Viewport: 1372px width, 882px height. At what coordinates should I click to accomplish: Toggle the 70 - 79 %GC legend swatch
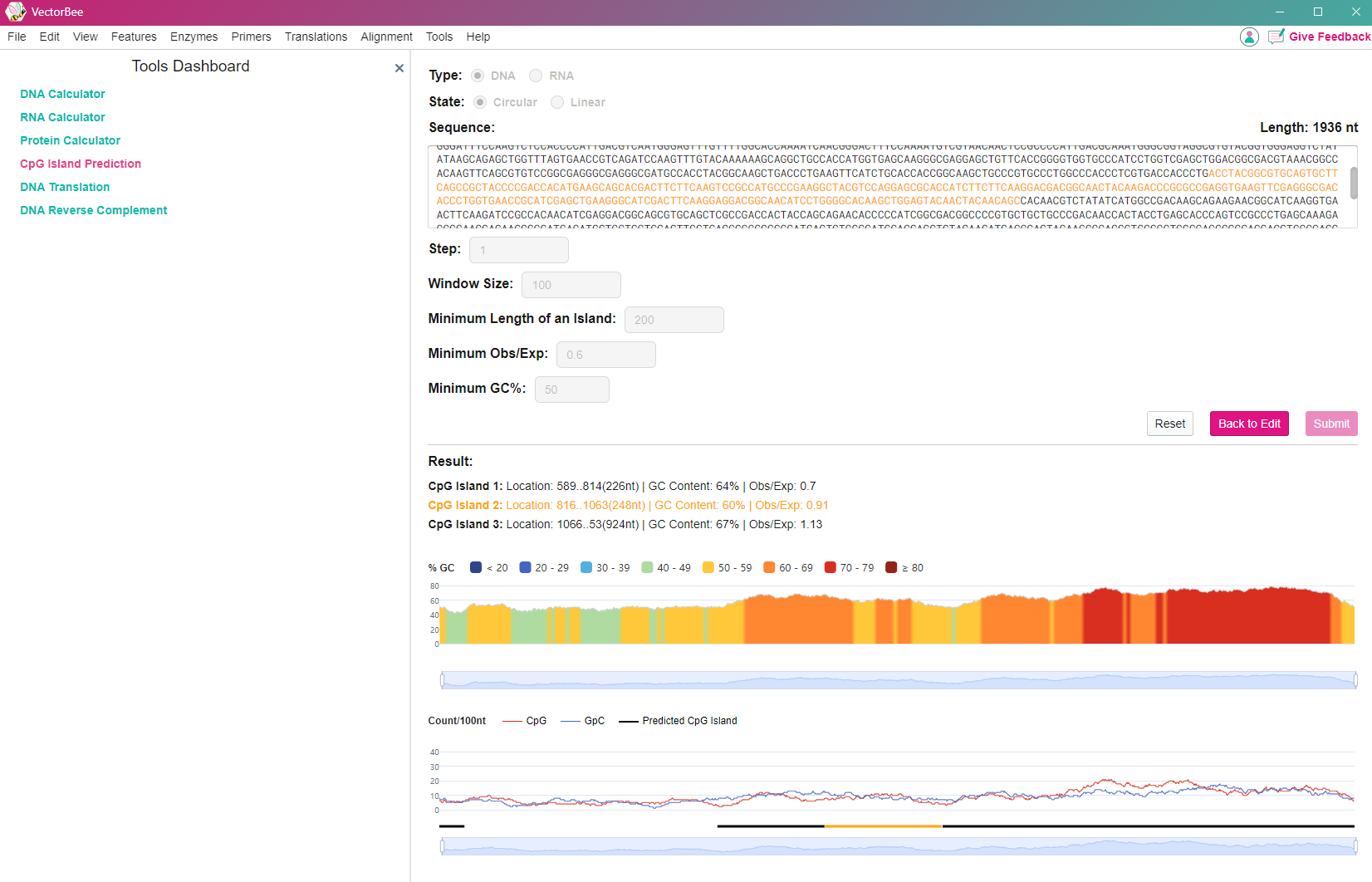pyautogui.click(x=831, y=567)
